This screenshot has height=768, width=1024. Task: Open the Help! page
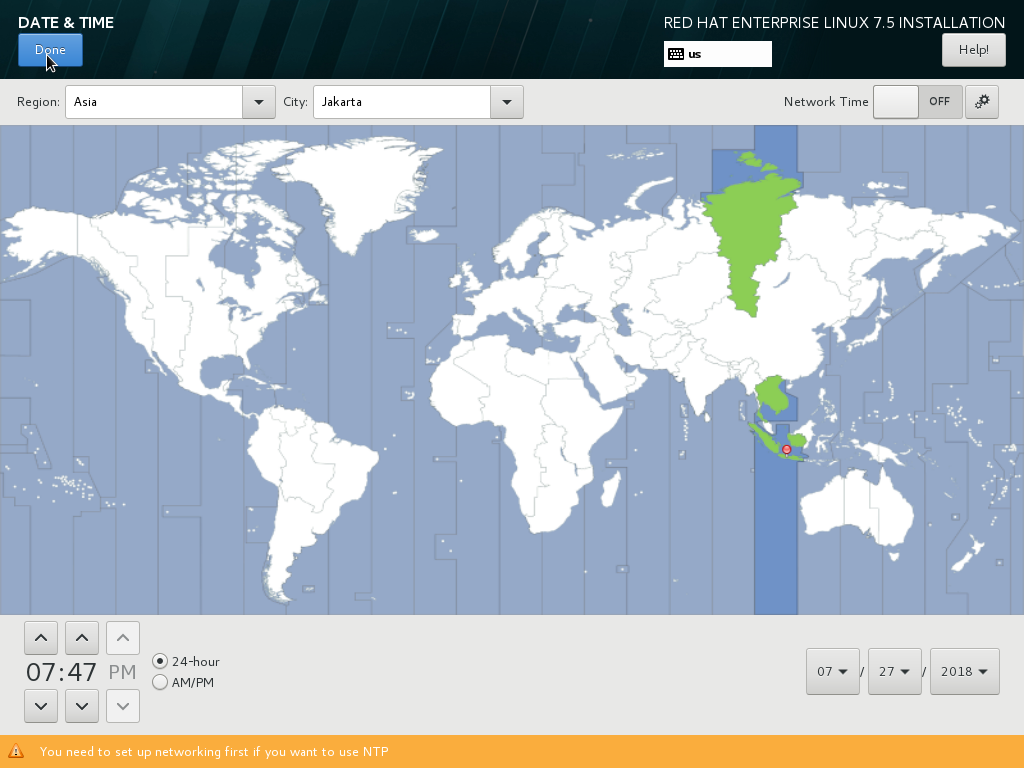973,50
